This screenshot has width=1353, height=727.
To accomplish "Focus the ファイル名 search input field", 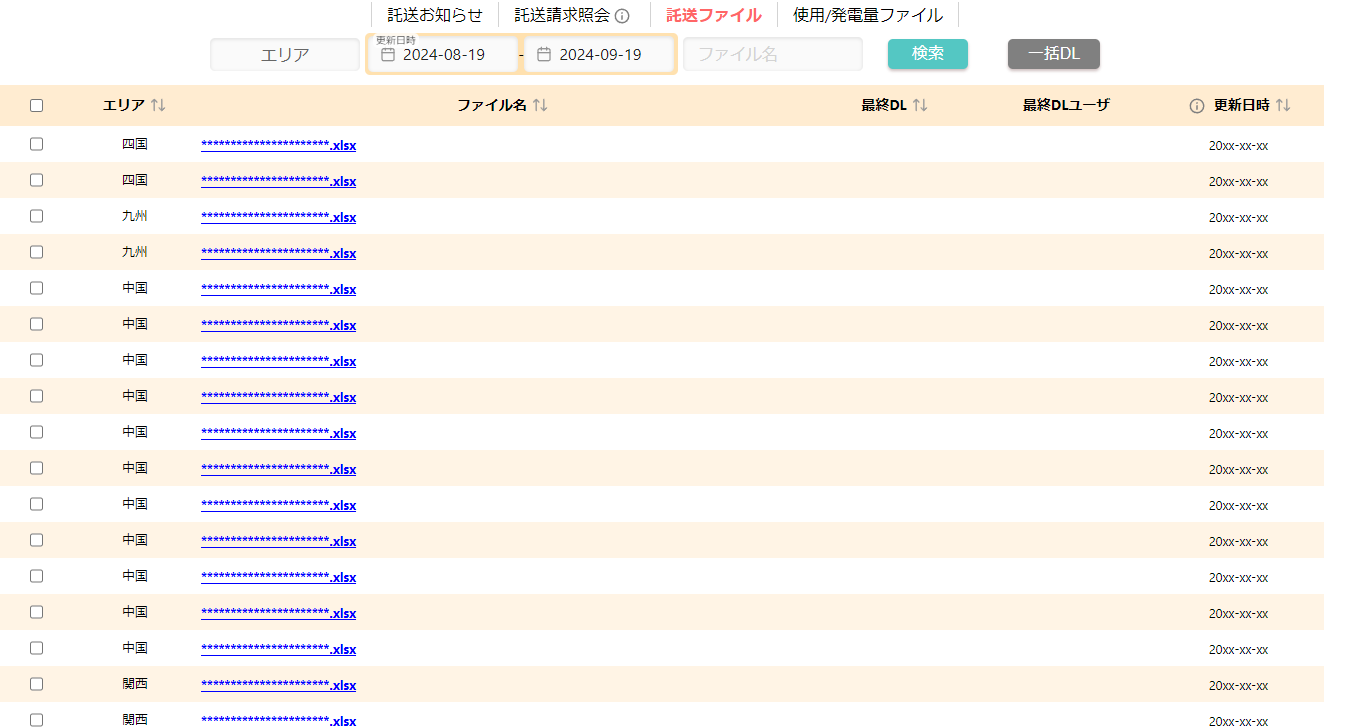I will pyautogui.click(x=773, y=55).
